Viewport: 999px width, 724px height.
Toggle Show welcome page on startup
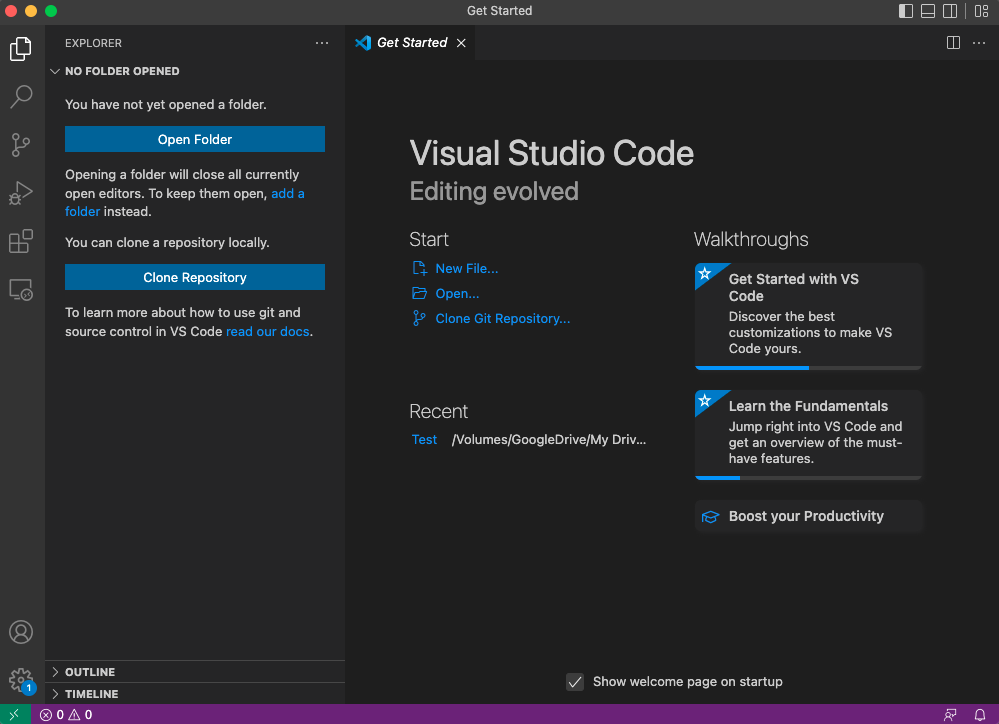pos(575,681)
